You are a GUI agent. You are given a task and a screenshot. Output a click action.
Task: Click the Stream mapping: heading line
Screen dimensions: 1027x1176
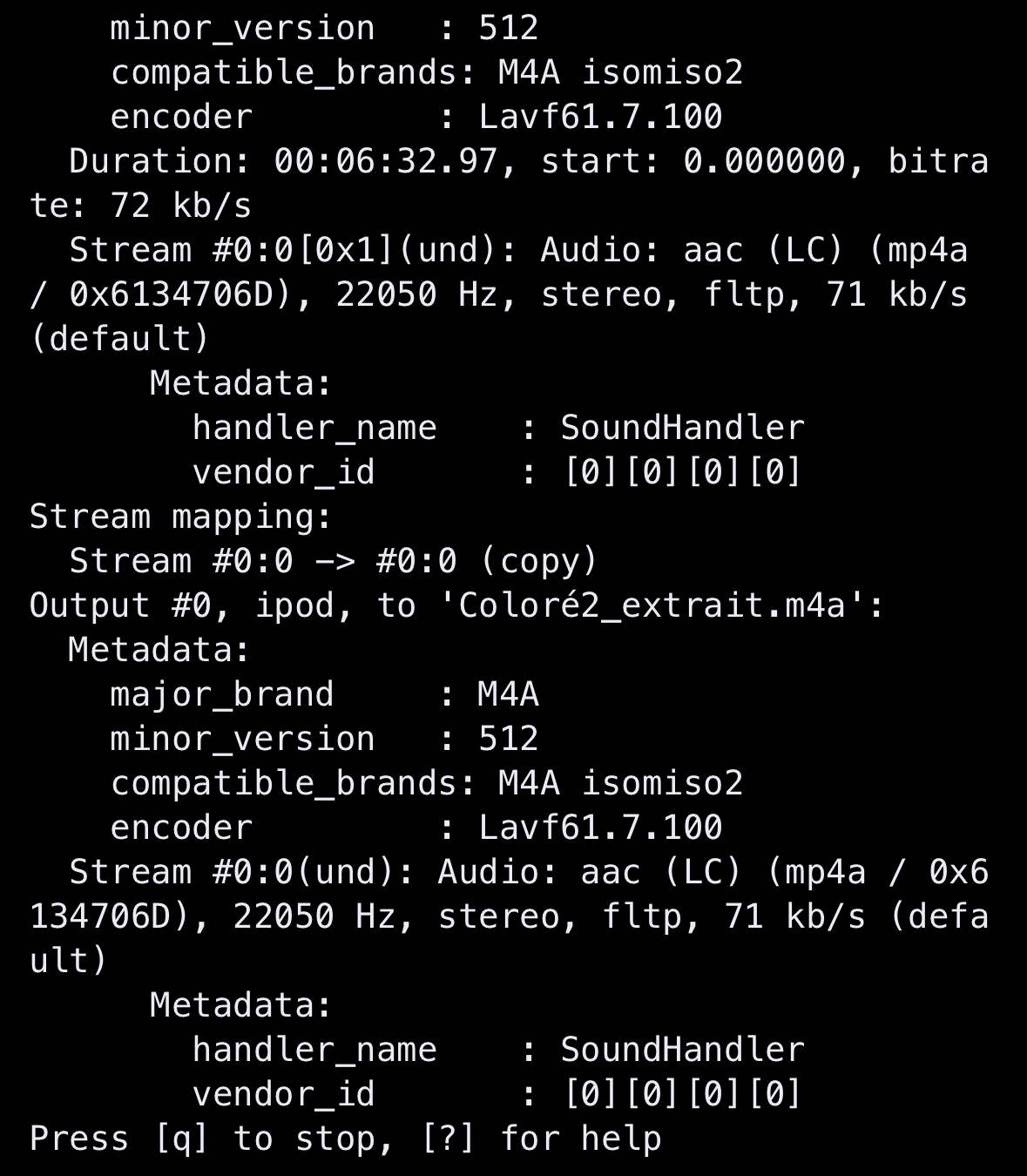coord(181,517)
